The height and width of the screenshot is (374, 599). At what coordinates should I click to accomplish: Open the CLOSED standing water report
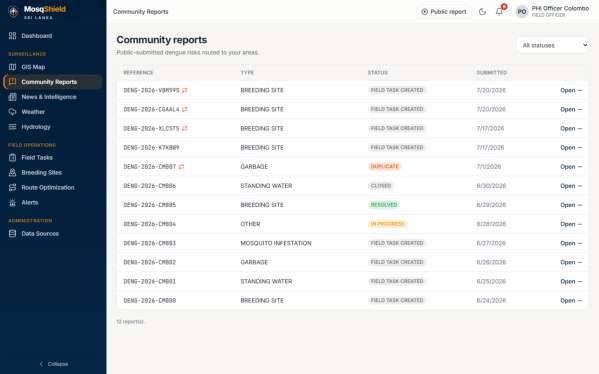(x=571, y=186)
